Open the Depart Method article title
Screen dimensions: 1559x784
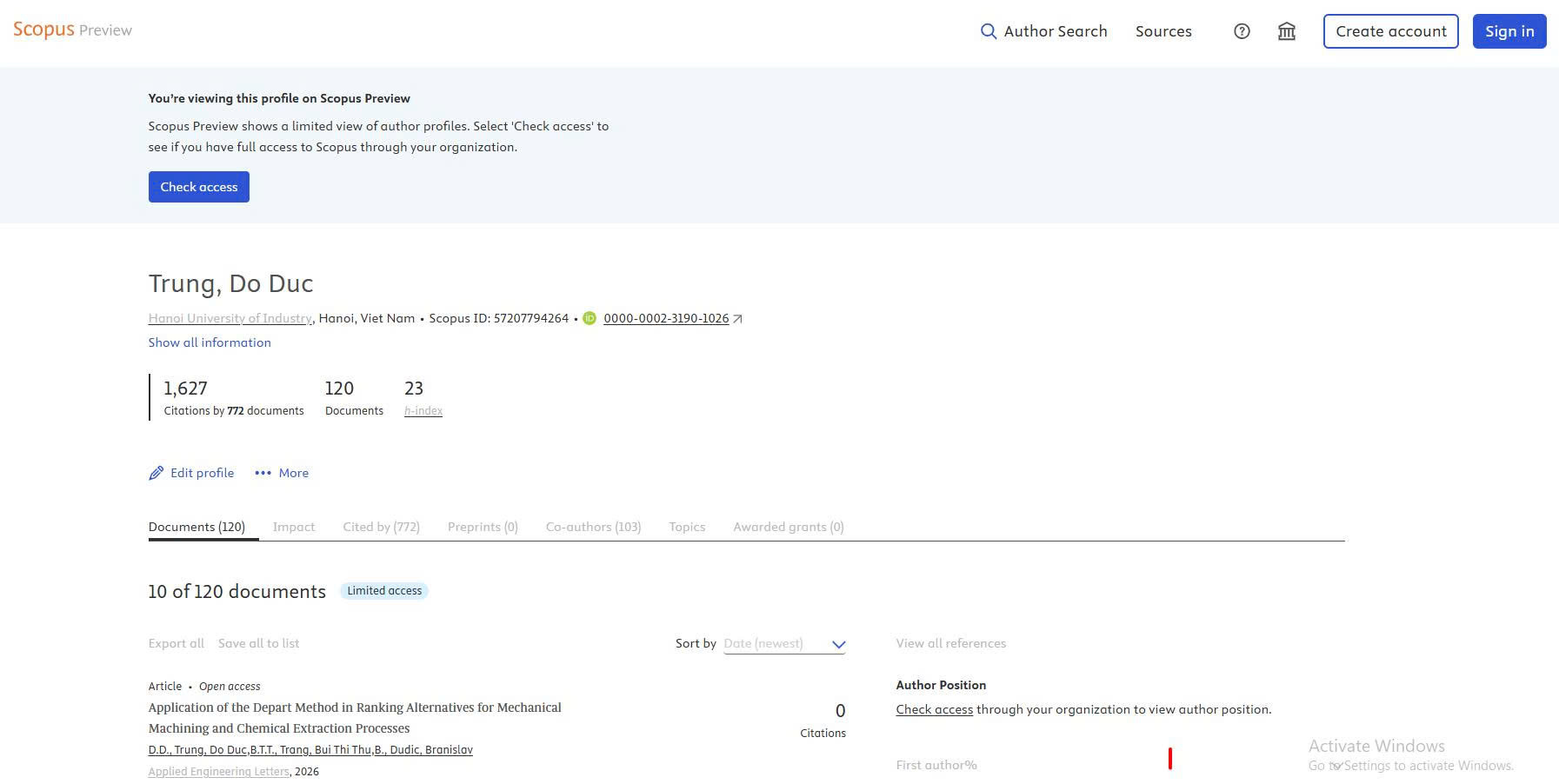[355, 718]
